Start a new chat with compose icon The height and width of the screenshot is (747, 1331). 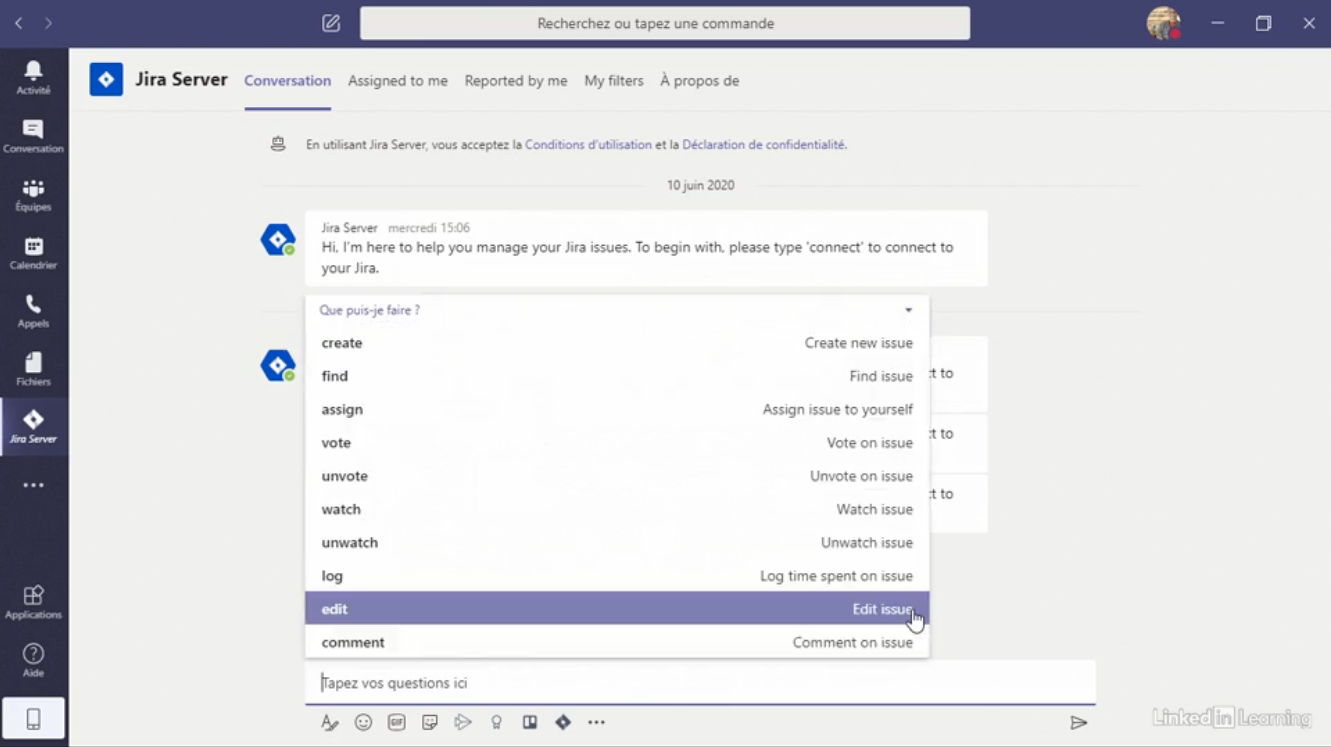pos(331,23)
